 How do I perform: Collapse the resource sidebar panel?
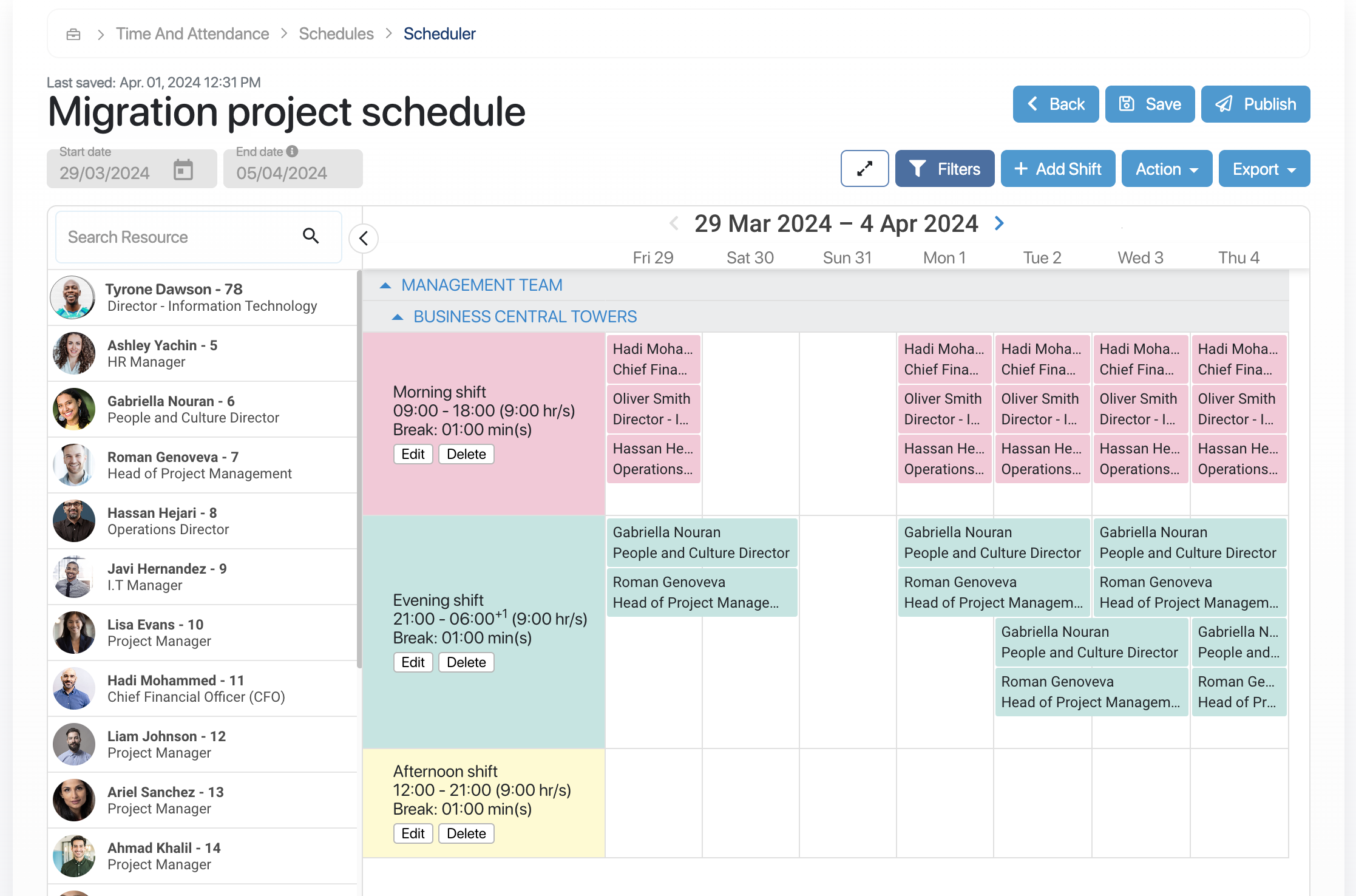click(x=364, y=239)
